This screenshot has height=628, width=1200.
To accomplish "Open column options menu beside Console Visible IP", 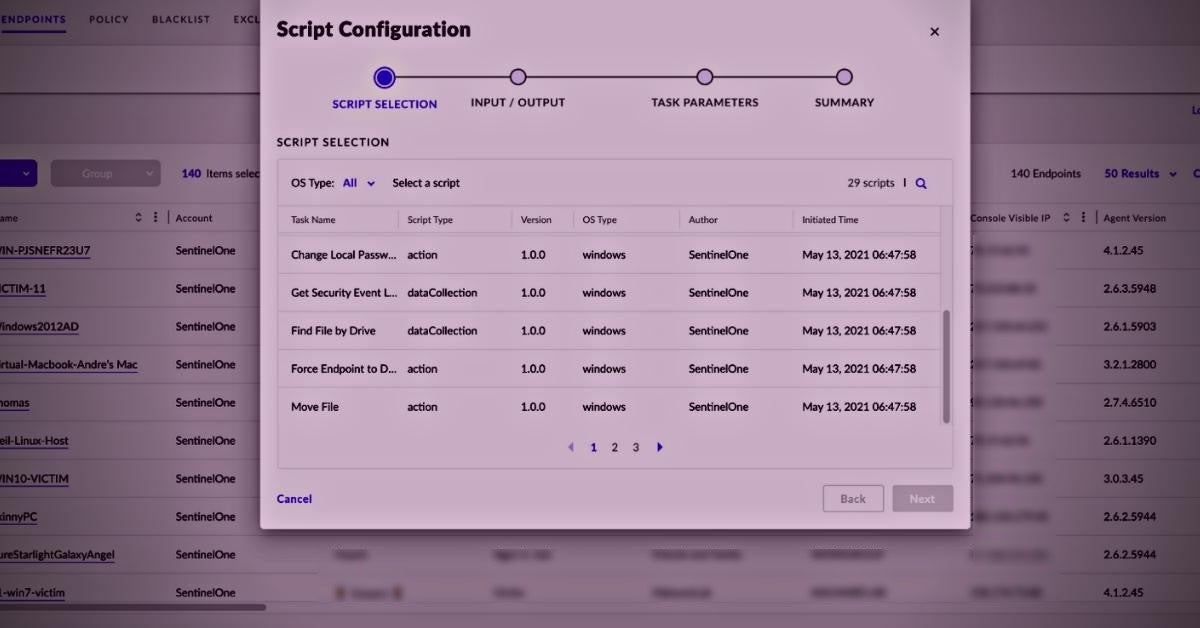I will click(x=1083, y=218).
